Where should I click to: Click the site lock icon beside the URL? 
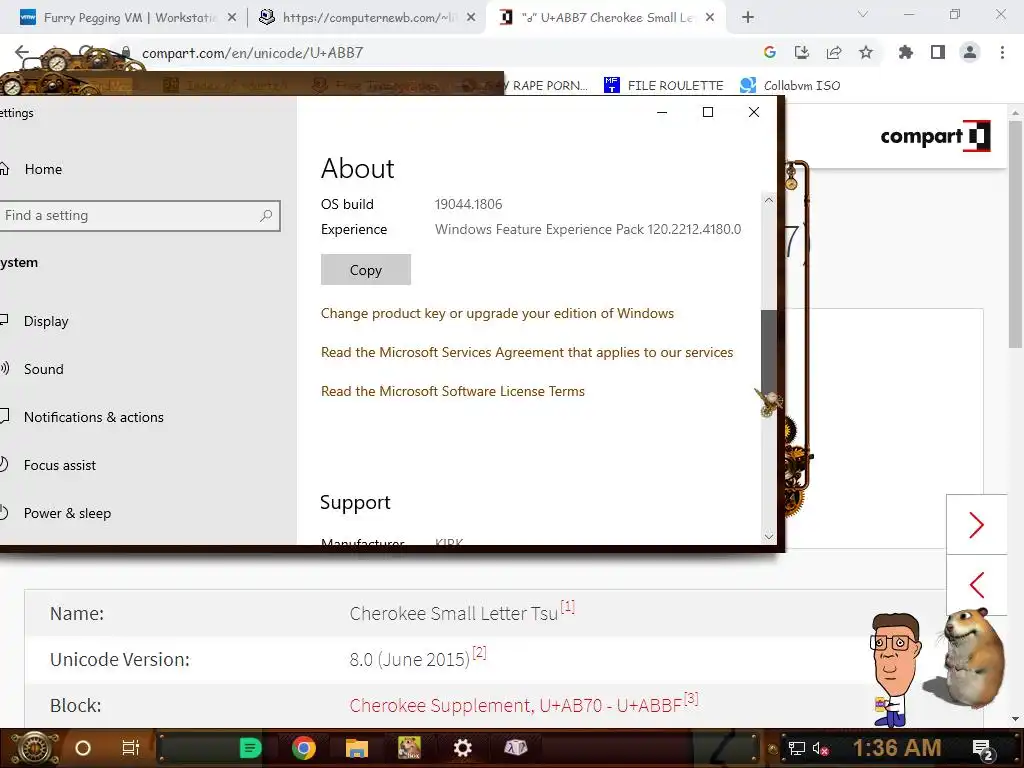click(x=126, y=53)
